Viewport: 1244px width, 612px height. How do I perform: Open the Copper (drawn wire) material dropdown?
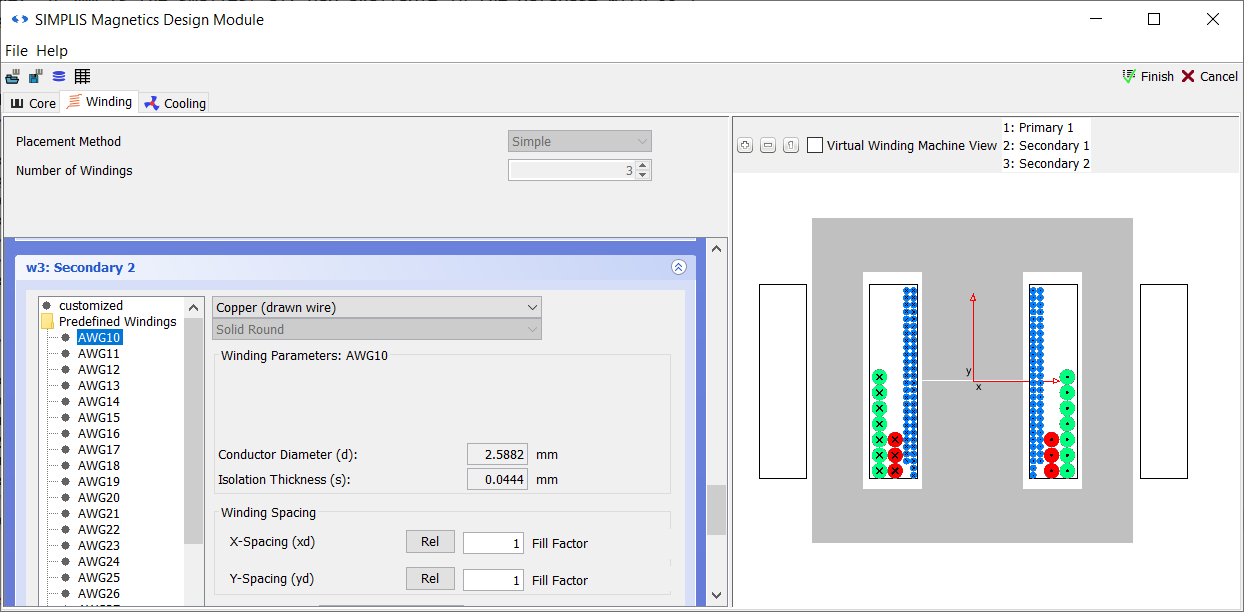[377, 307]
